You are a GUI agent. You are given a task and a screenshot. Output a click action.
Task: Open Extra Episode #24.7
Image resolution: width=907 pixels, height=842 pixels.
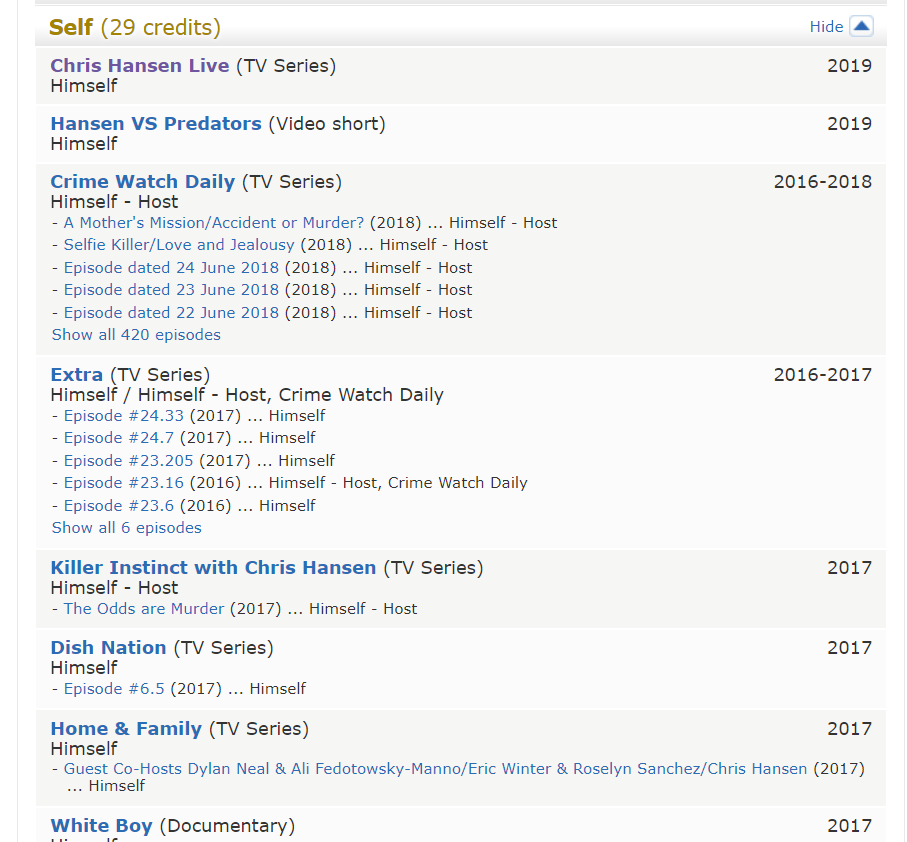pos(119,438)
